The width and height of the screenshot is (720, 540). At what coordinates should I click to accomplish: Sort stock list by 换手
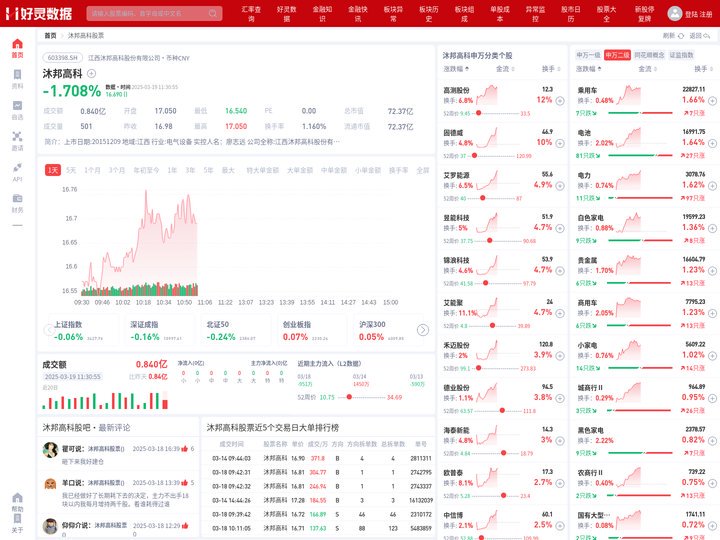551,69
